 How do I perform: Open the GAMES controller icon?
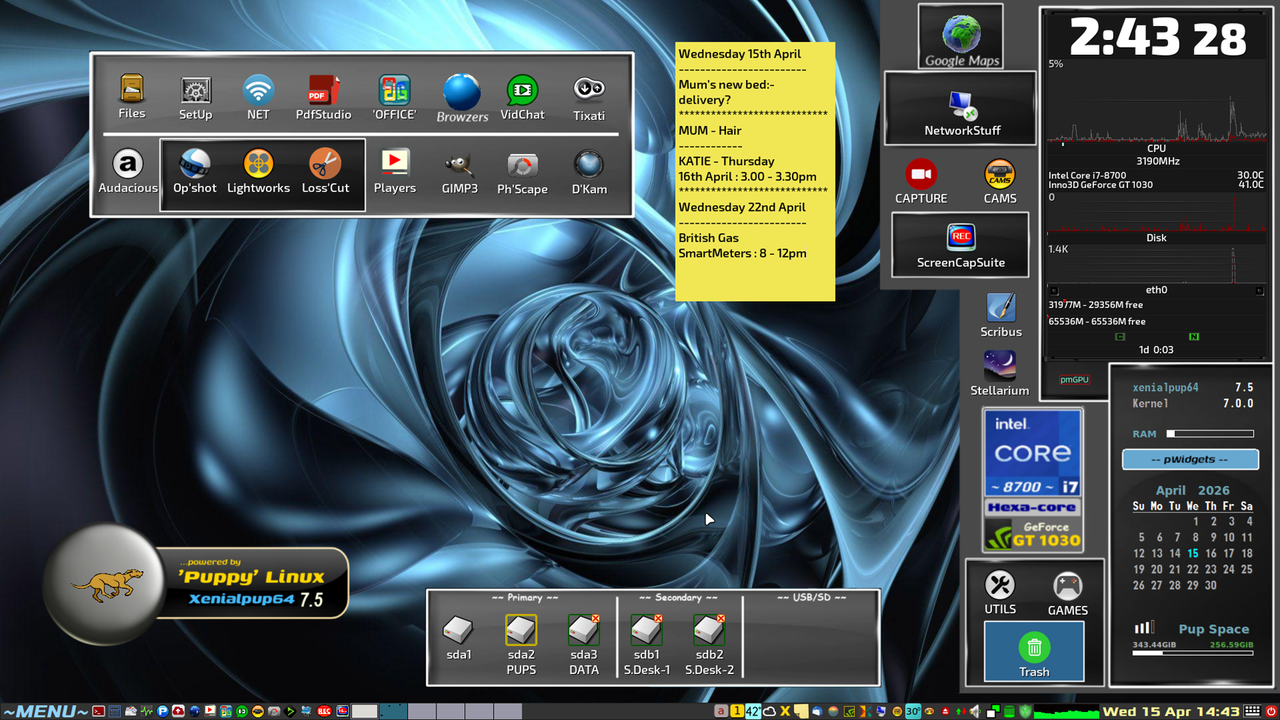(1068, 586)
